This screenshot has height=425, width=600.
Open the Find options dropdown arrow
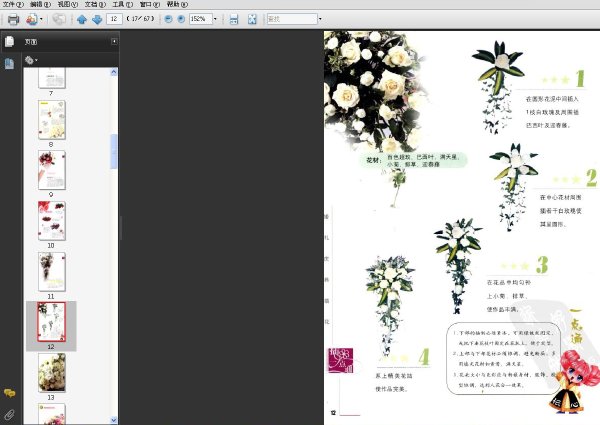tap(320, 19)
